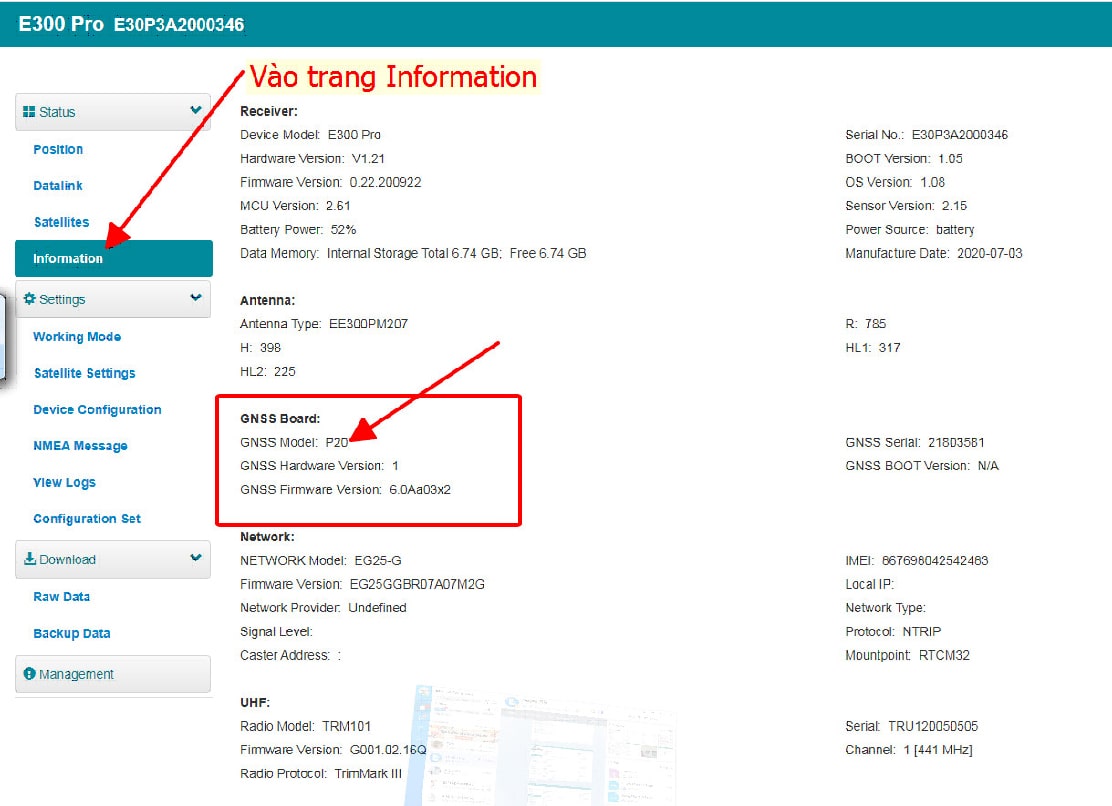Open the Configuration Set page

[x=87, y=519]
